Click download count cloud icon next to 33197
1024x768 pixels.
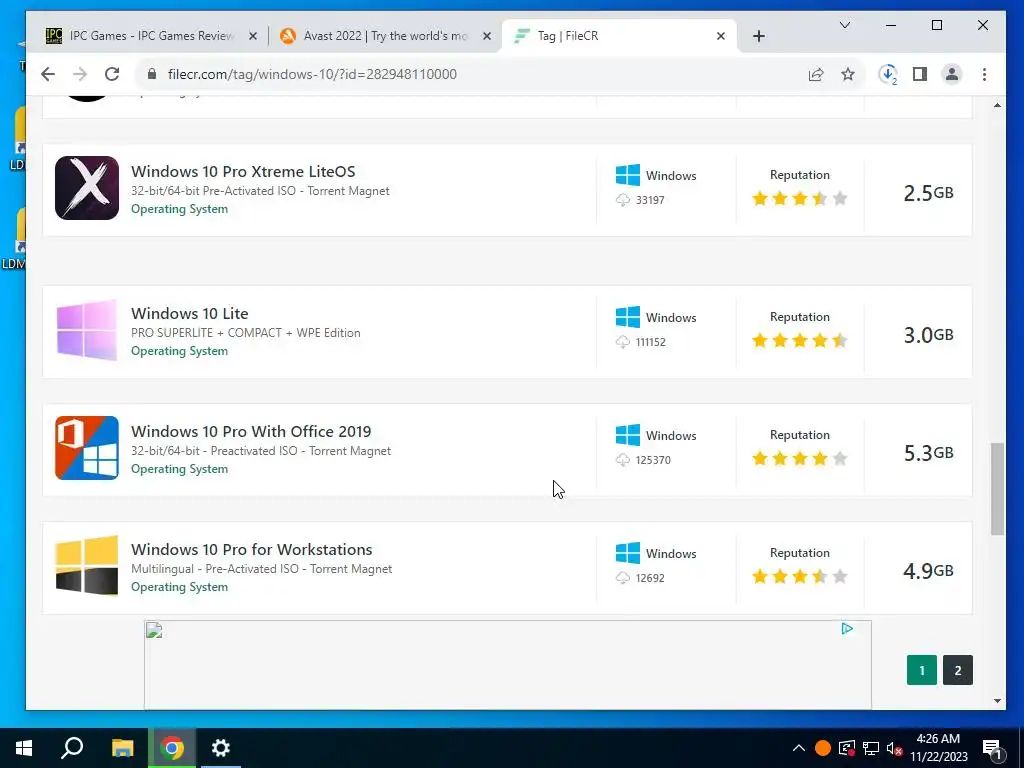[623, 200]
